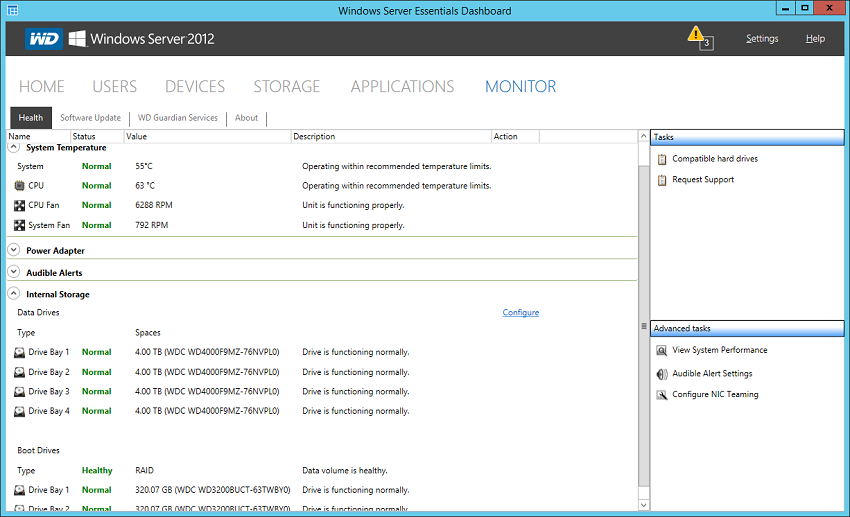Click the Description column header
The height and width of the screenshot is (517, 850).
(x=391, y=137)
